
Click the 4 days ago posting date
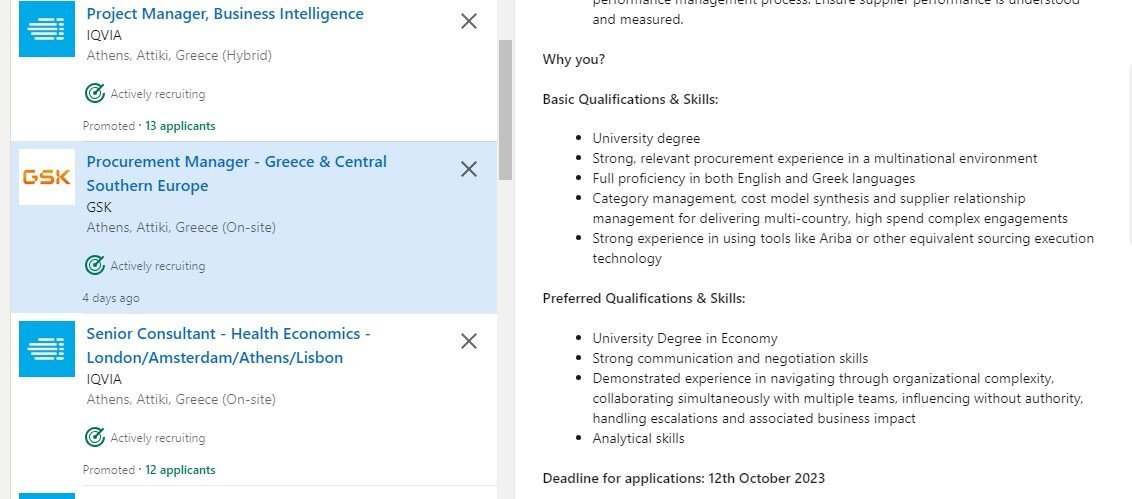(111, 298)
